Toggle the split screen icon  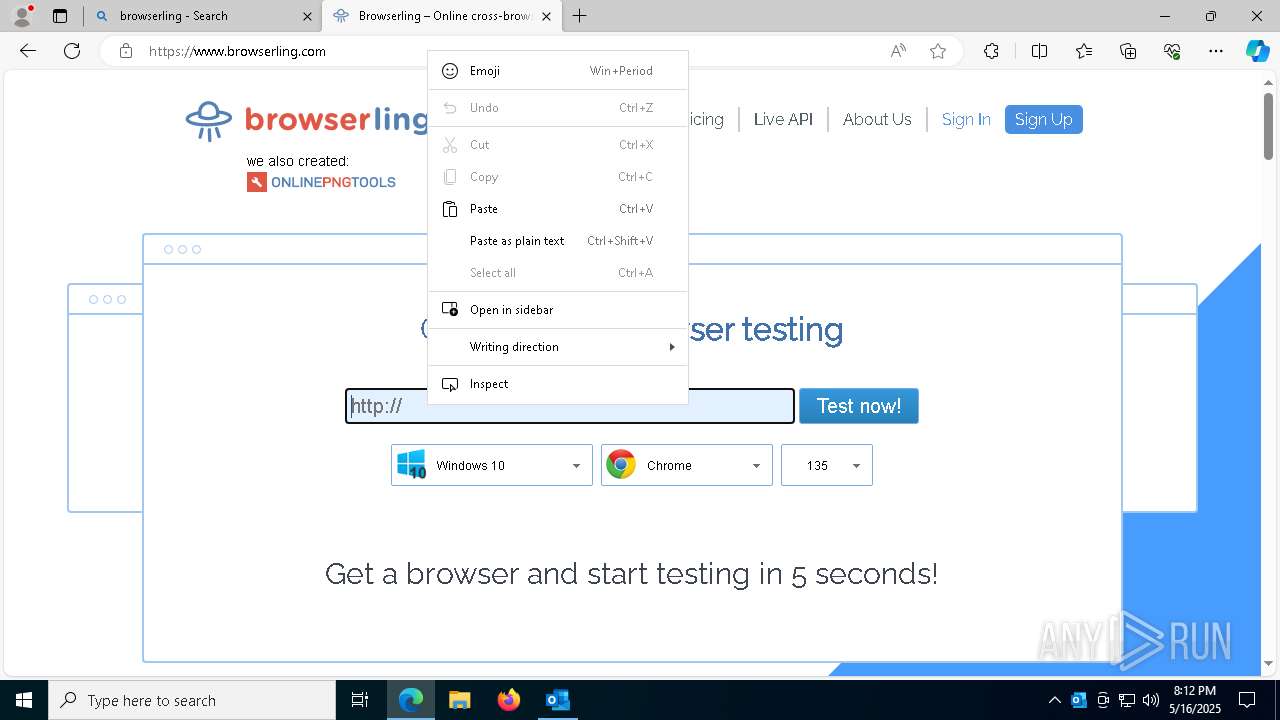[x=1039, y=51]
